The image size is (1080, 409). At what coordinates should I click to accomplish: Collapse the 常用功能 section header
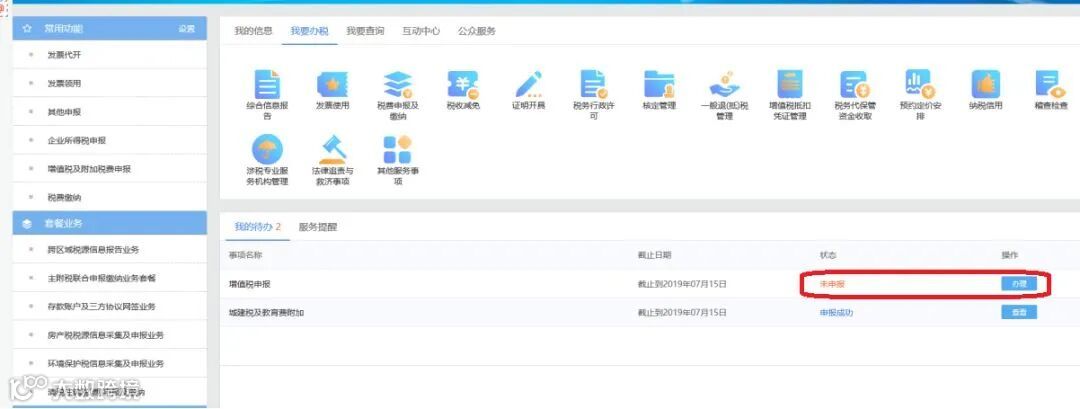click(x=110, y=29)
